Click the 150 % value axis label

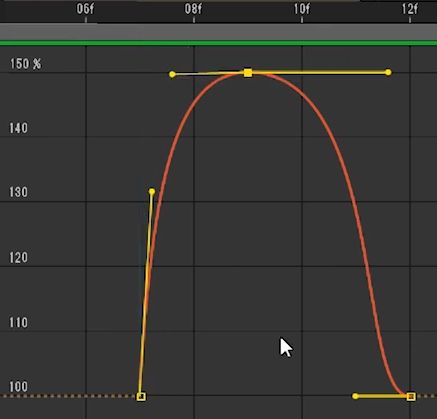click(25, 64)
